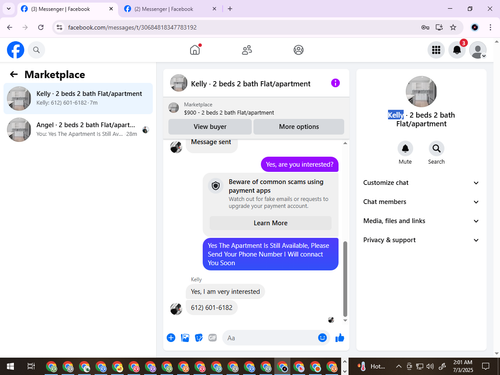
Task: Open the Angel conversation in list
Action: (x=78, y=129)
